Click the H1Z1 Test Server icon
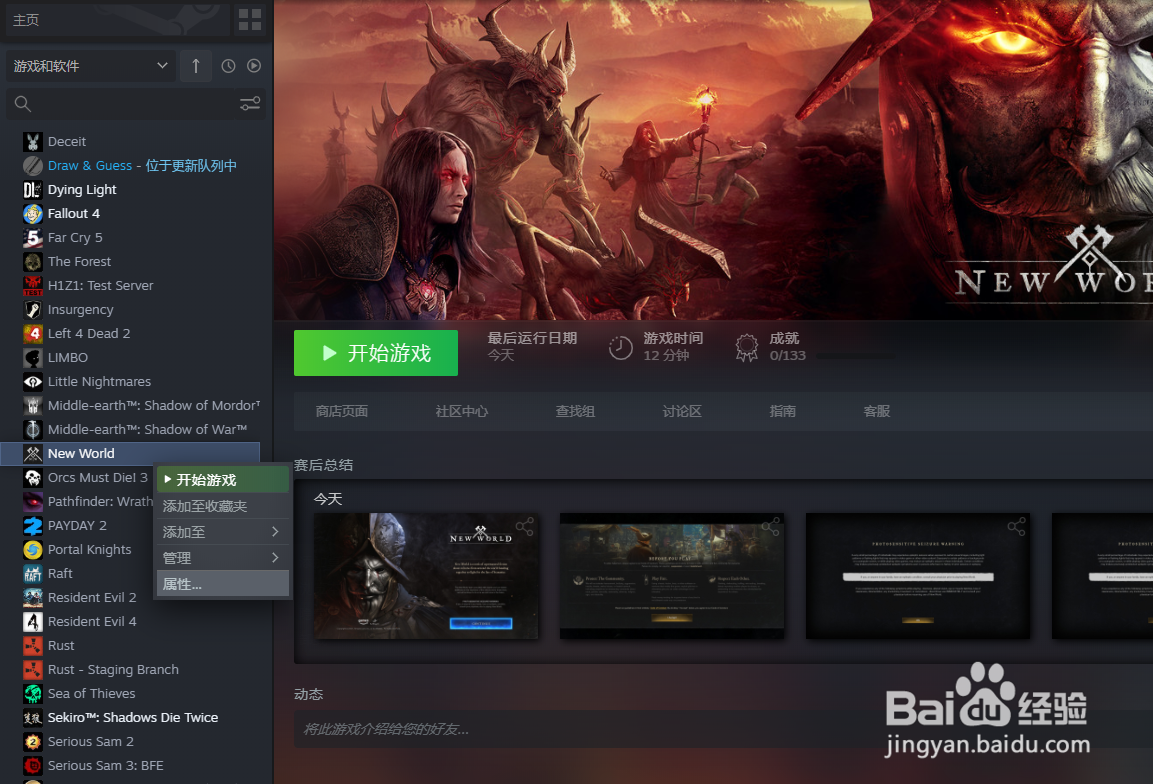Screen dimensions: 1153x784 click(32, 285)
